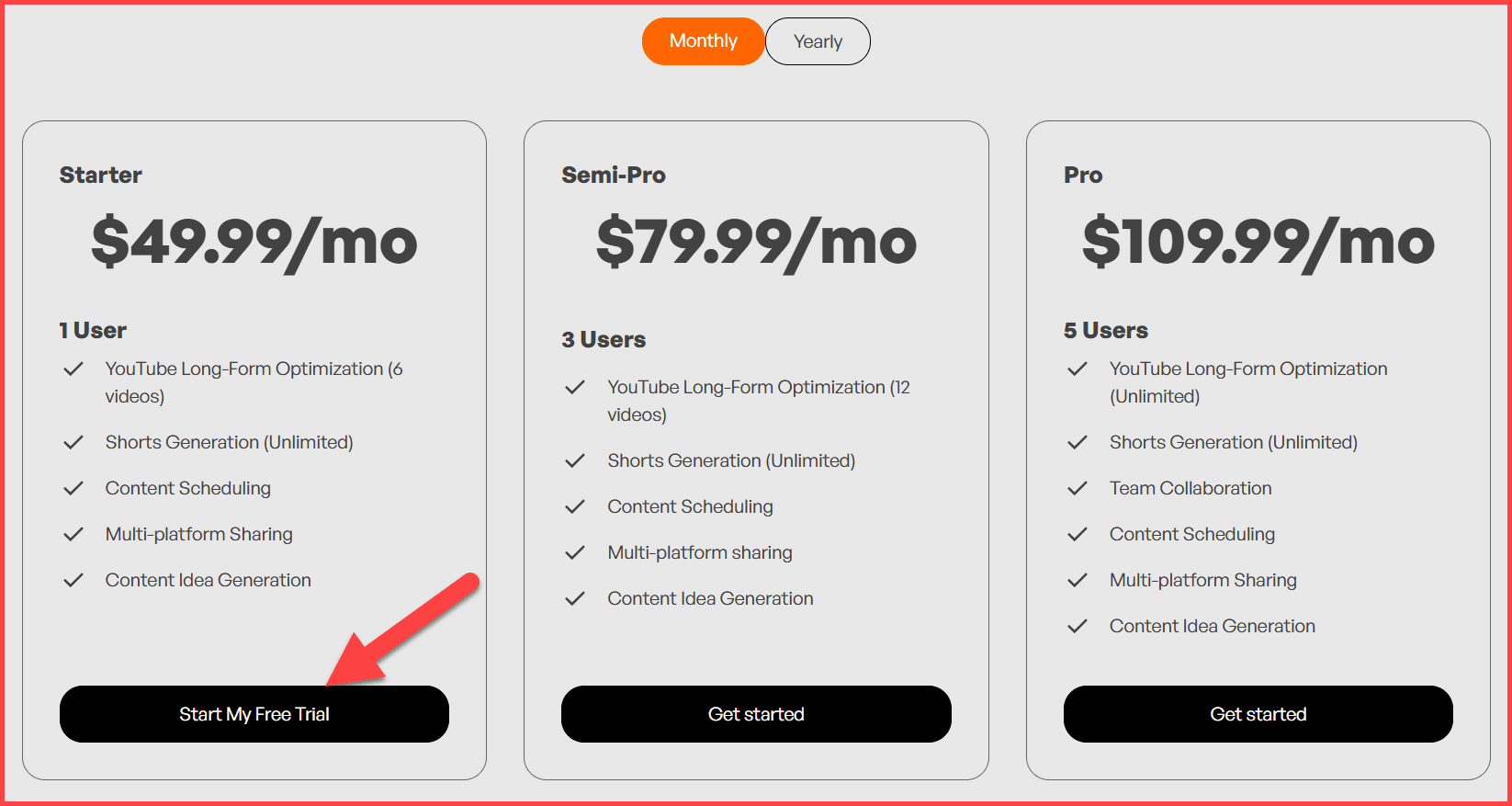The image size is (1512, 806).
Task: Click the $79.99/mo Semi-Pro price
Action: [756, 243]
